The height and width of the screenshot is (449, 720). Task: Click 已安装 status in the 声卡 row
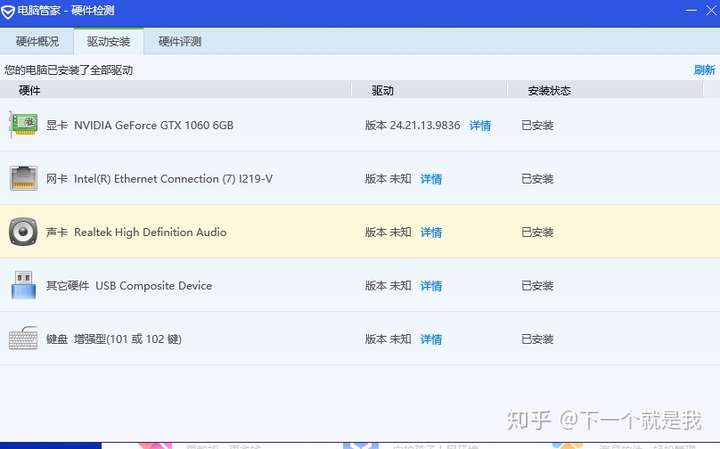coord(537,232)
